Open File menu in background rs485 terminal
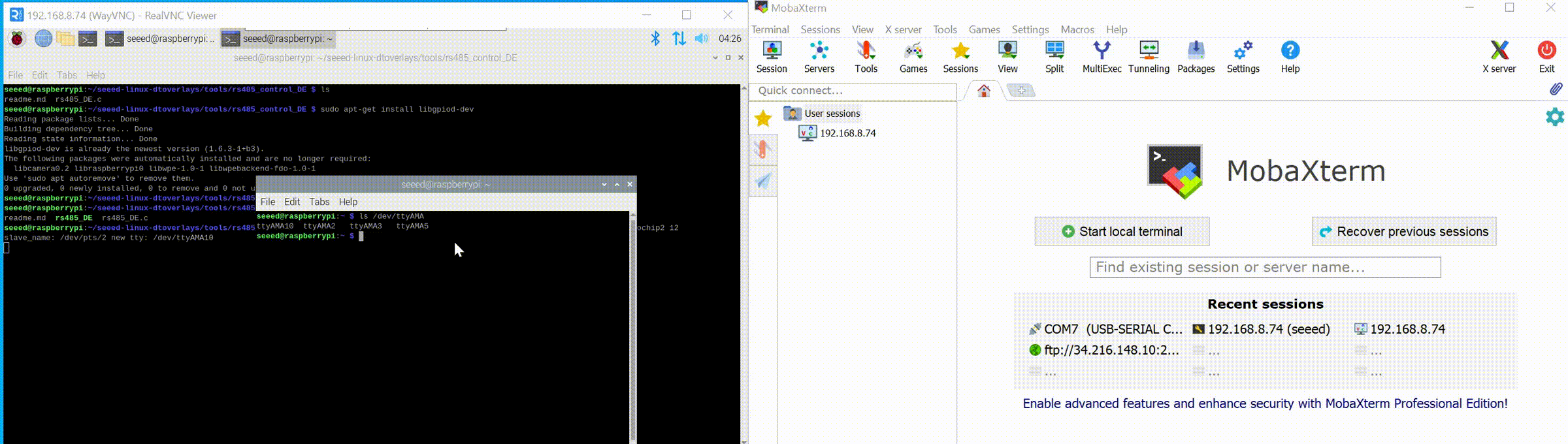This screenshot has width=1568, height=444. click(16, 75)
